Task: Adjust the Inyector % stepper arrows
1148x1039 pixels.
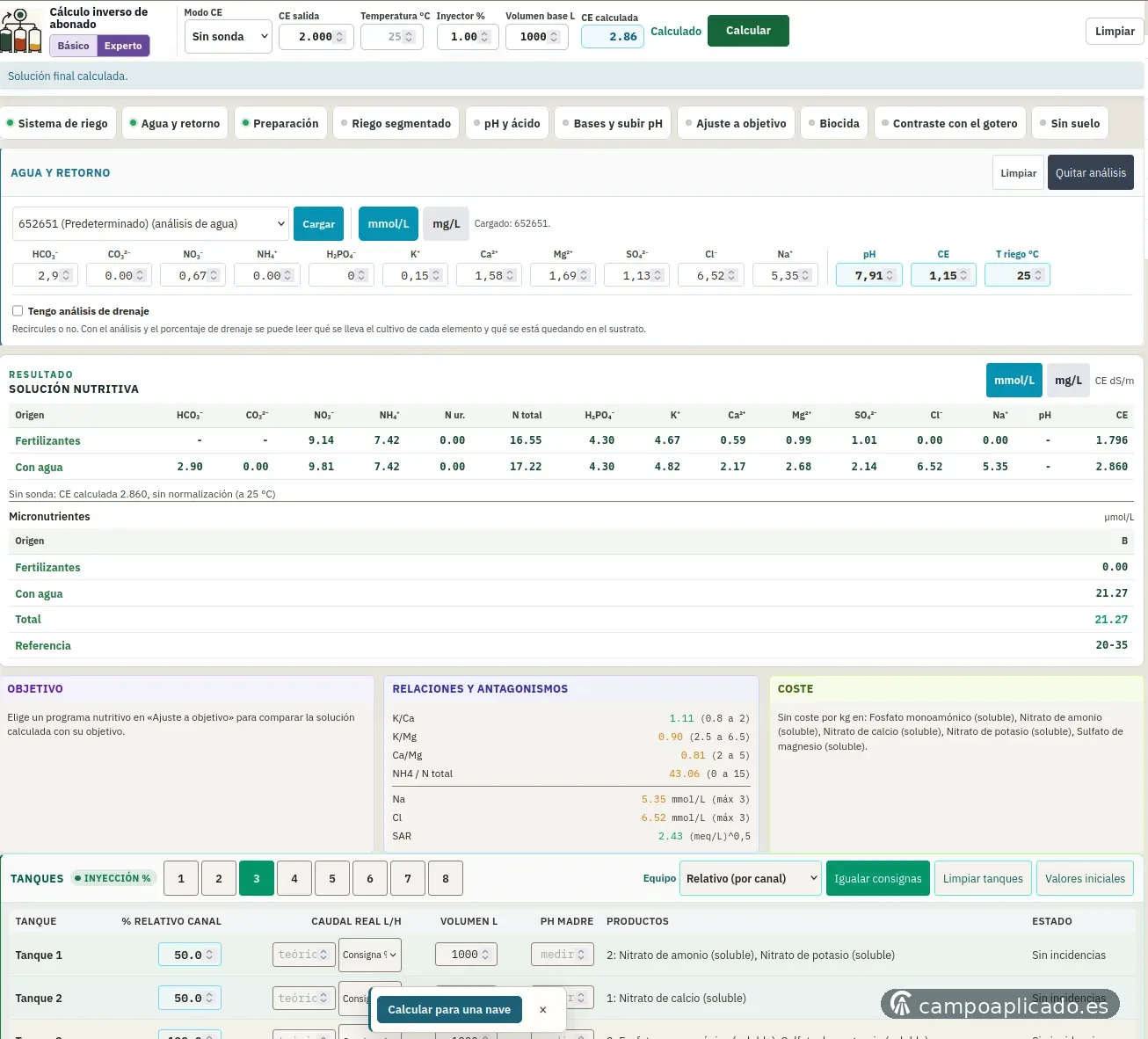Action: [485, 37]
